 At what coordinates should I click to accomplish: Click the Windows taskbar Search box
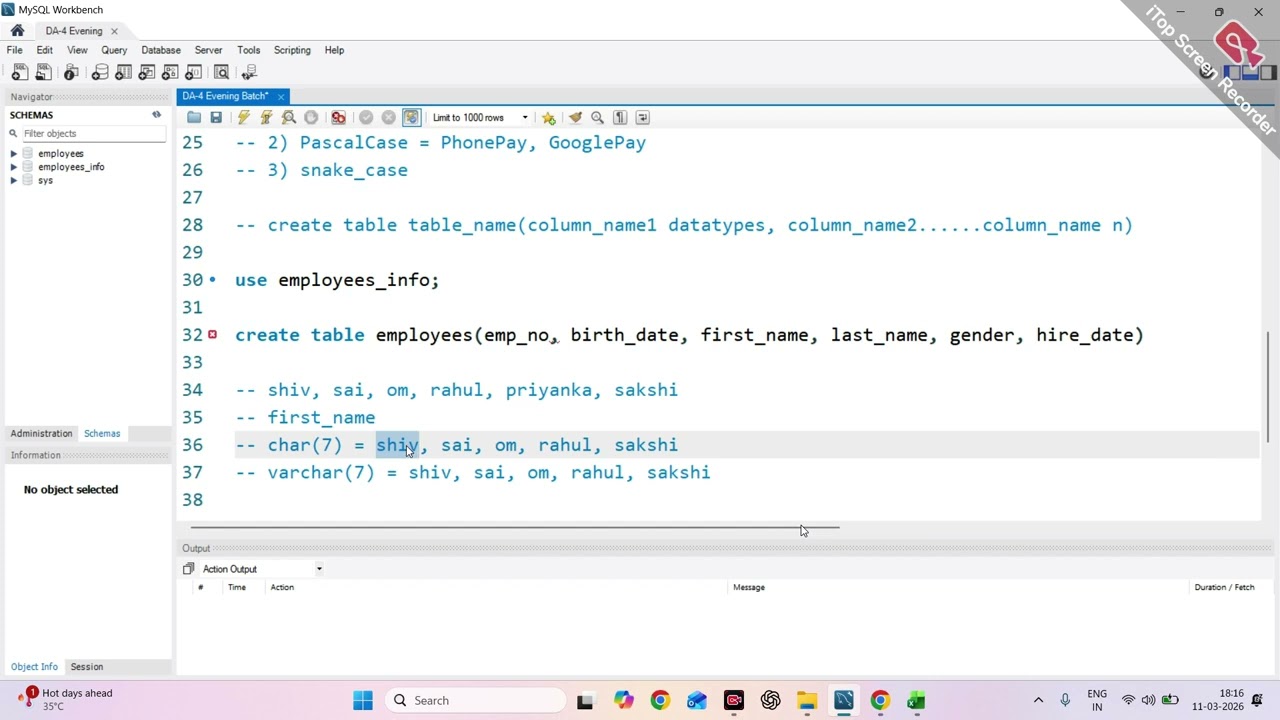coord(474,701)
